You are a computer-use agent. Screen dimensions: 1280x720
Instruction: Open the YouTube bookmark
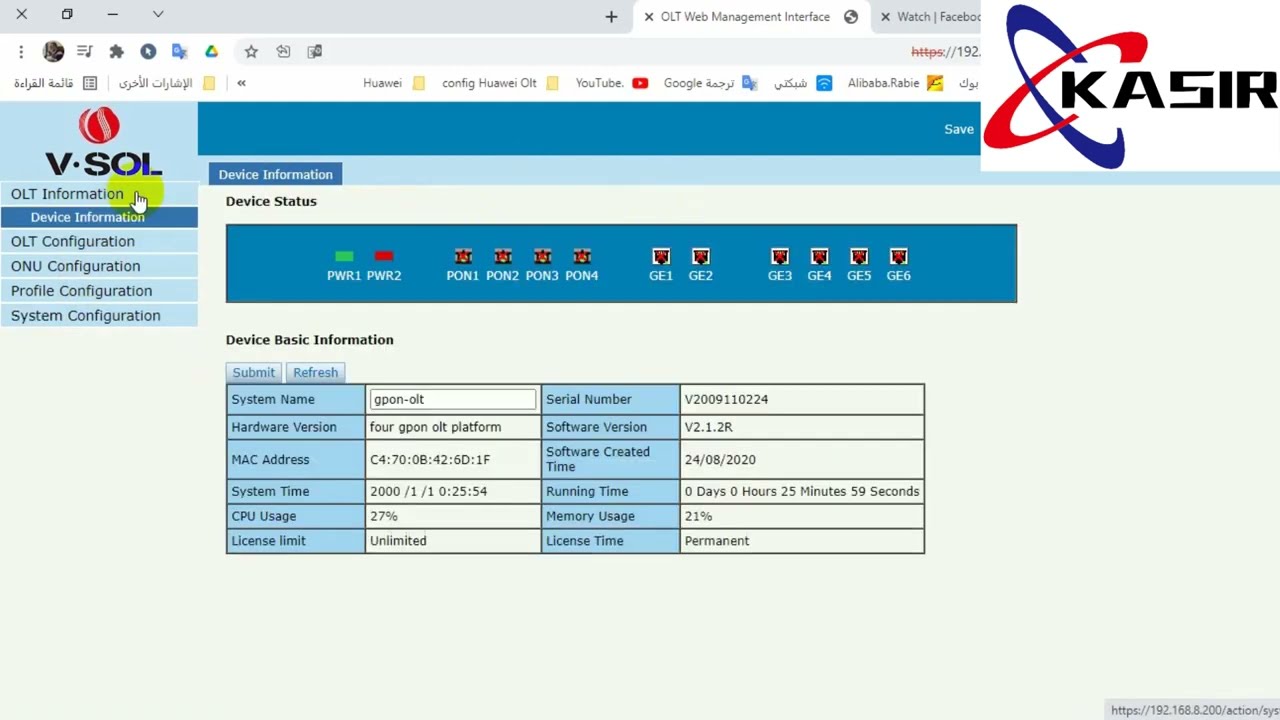point(611,83)
